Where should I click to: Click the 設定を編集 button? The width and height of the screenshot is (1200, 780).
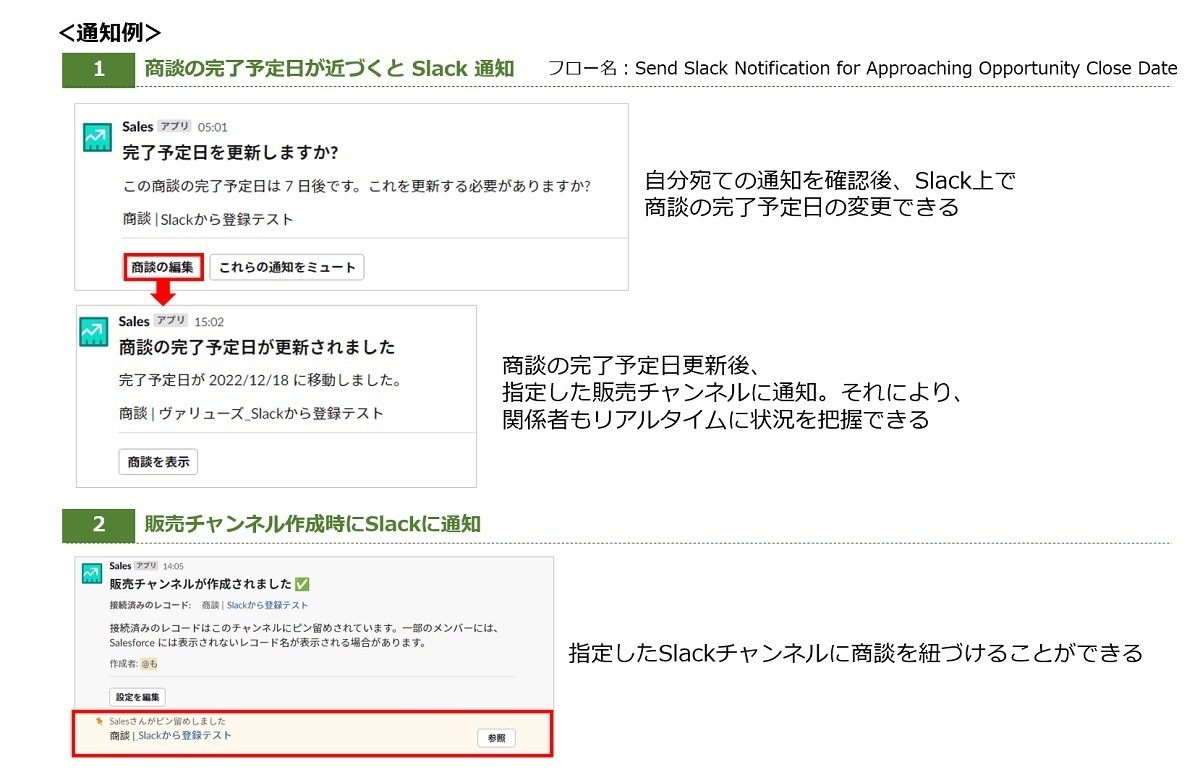[x=137, y=697]
